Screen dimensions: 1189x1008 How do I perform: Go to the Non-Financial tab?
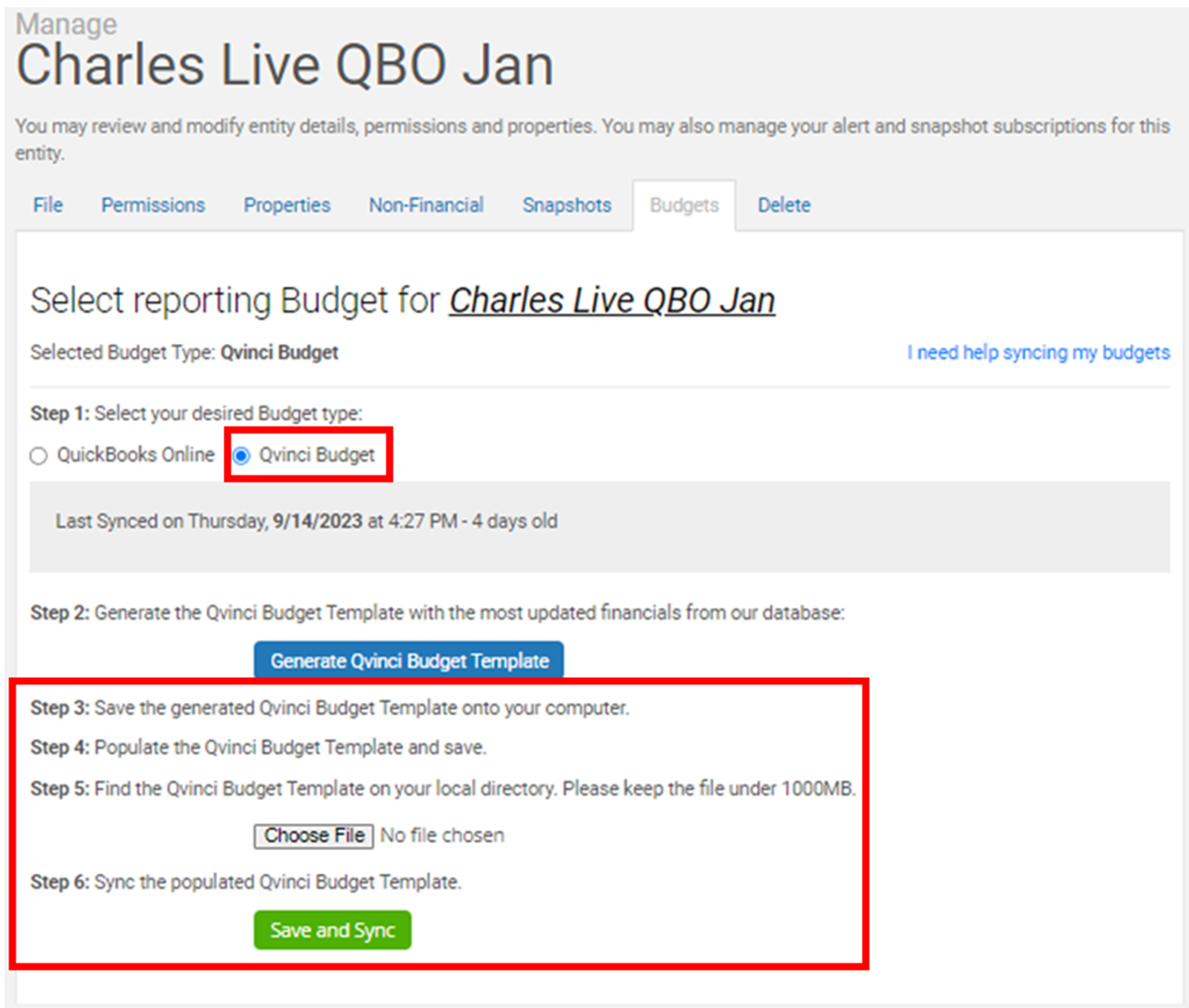pyautogui.click(x=426, y=205)
